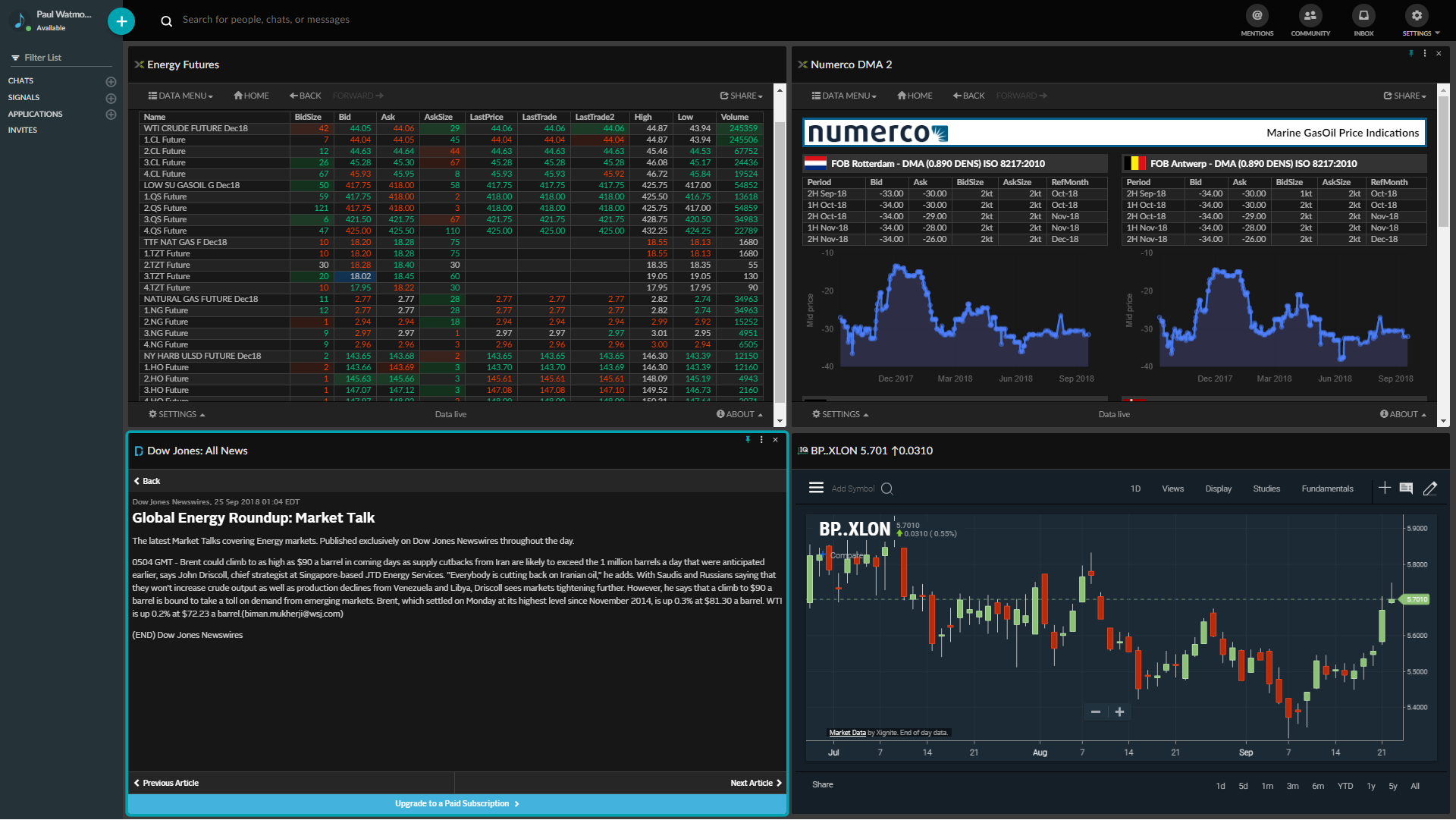Open Mentions in the top bar
The width and height of the screenshot is (1456, 820).
coord(1257,20)
